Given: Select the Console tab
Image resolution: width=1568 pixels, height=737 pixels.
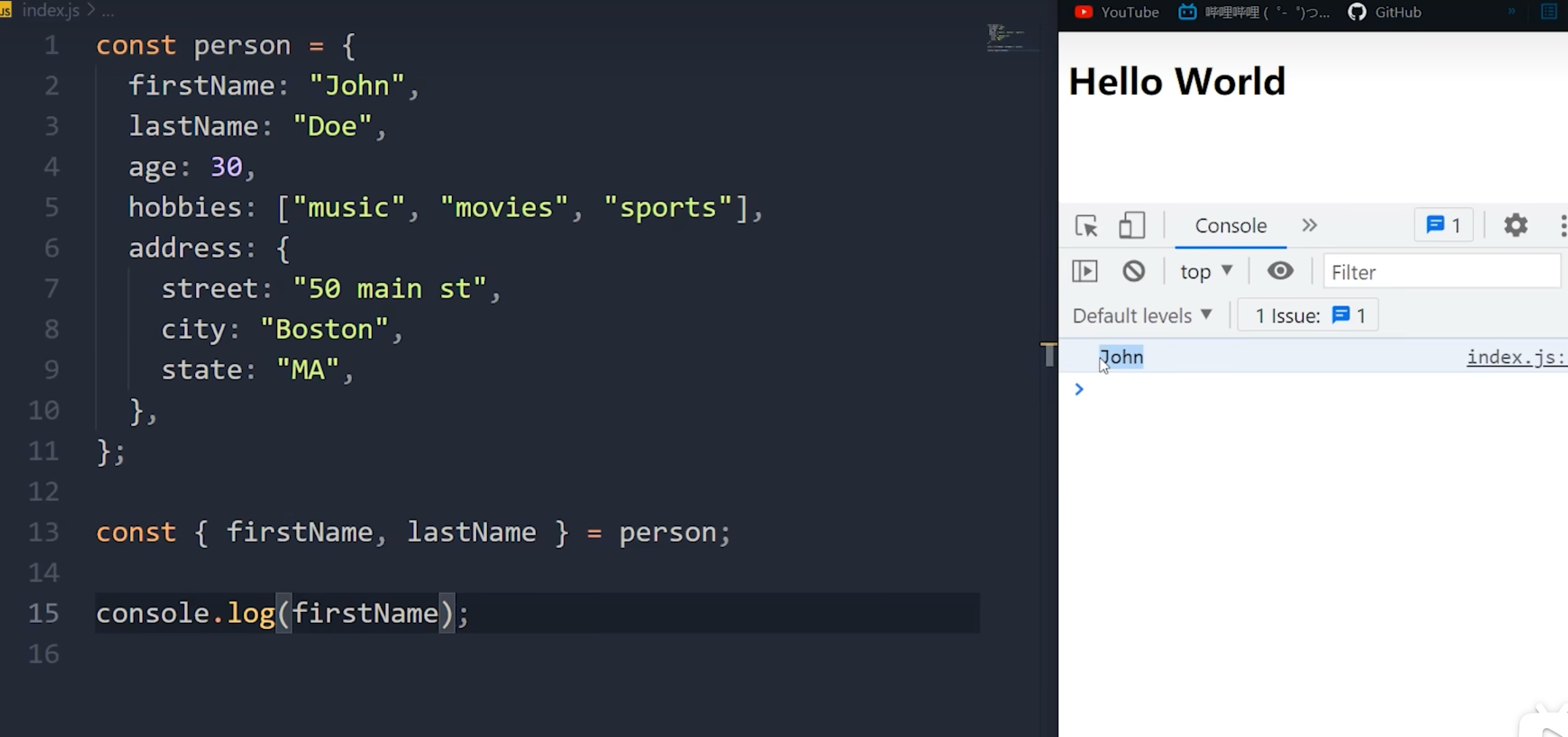Looking at the screenshot, I should coord(1230,226).
